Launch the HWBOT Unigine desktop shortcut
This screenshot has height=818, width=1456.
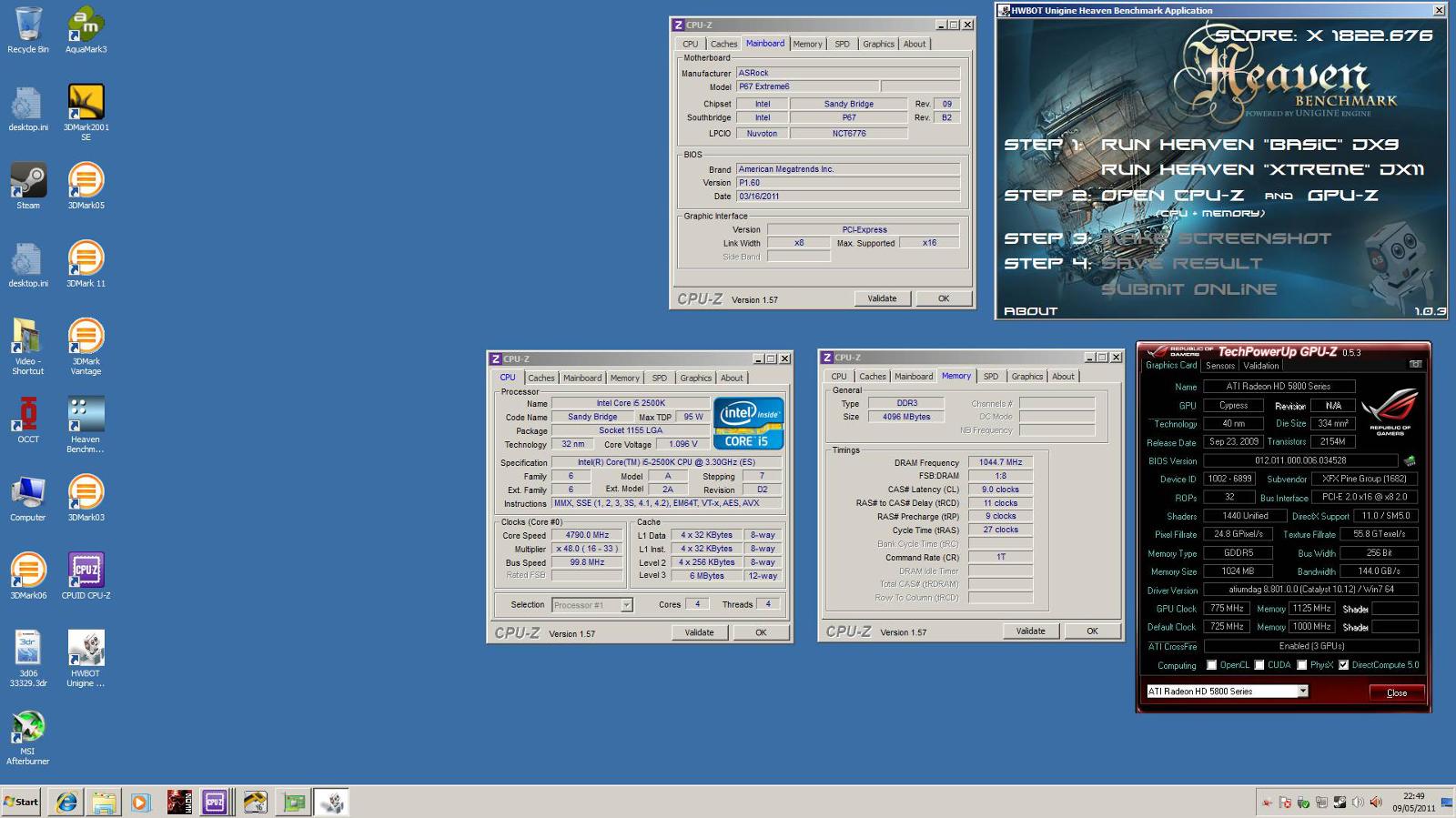(x=86, y=659)
